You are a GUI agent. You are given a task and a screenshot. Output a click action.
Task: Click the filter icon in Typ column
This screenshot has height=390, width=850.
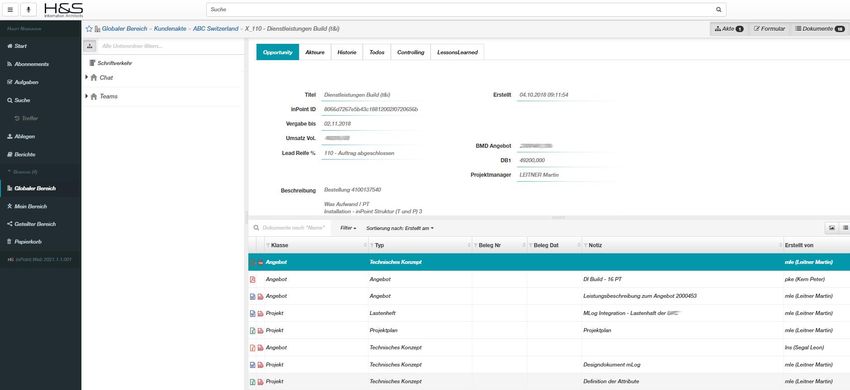372,245
